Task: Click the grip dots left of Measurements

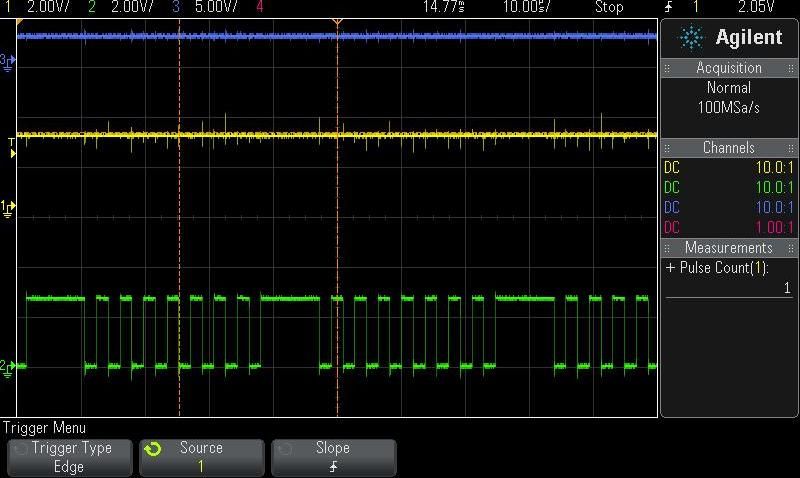Action: coord(667,248)
